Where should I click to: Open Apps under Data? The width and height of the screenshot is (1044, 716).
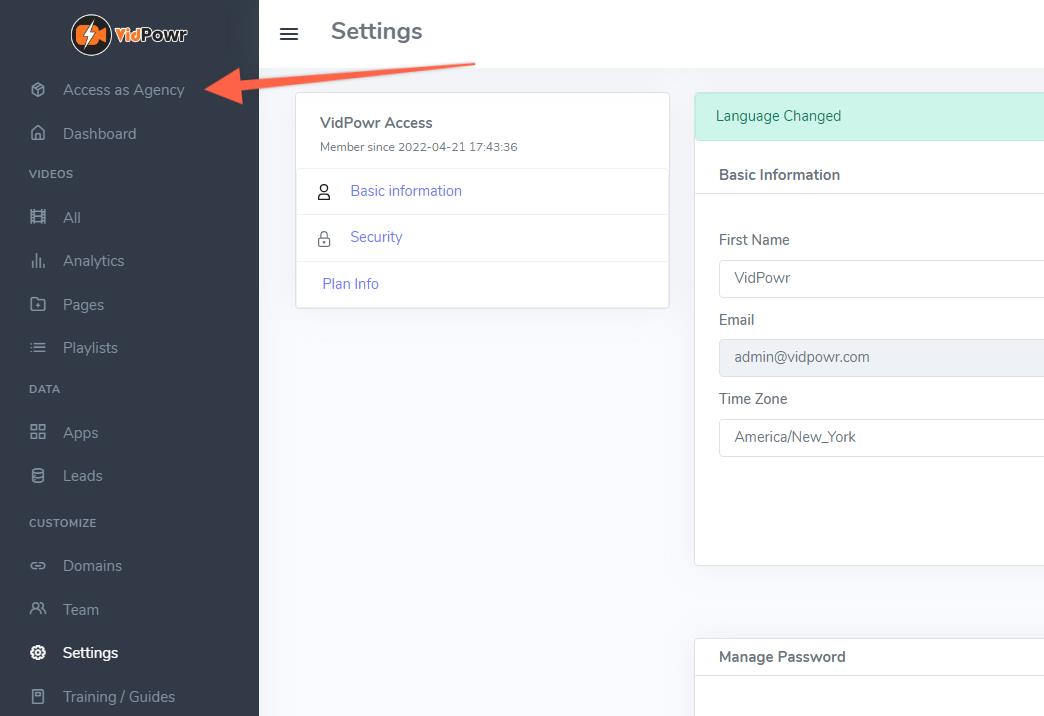point(81,433)
